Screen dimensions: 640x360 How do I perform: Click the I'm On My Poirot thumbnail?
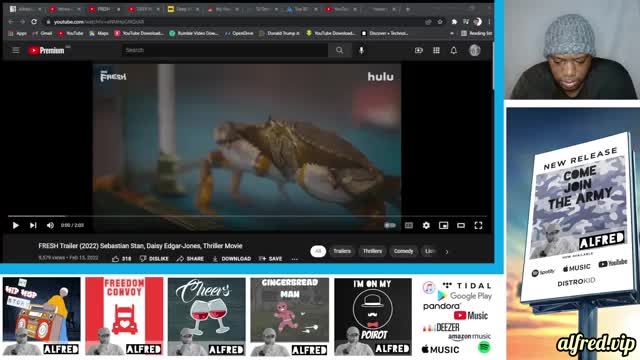[x=373, y=316]
